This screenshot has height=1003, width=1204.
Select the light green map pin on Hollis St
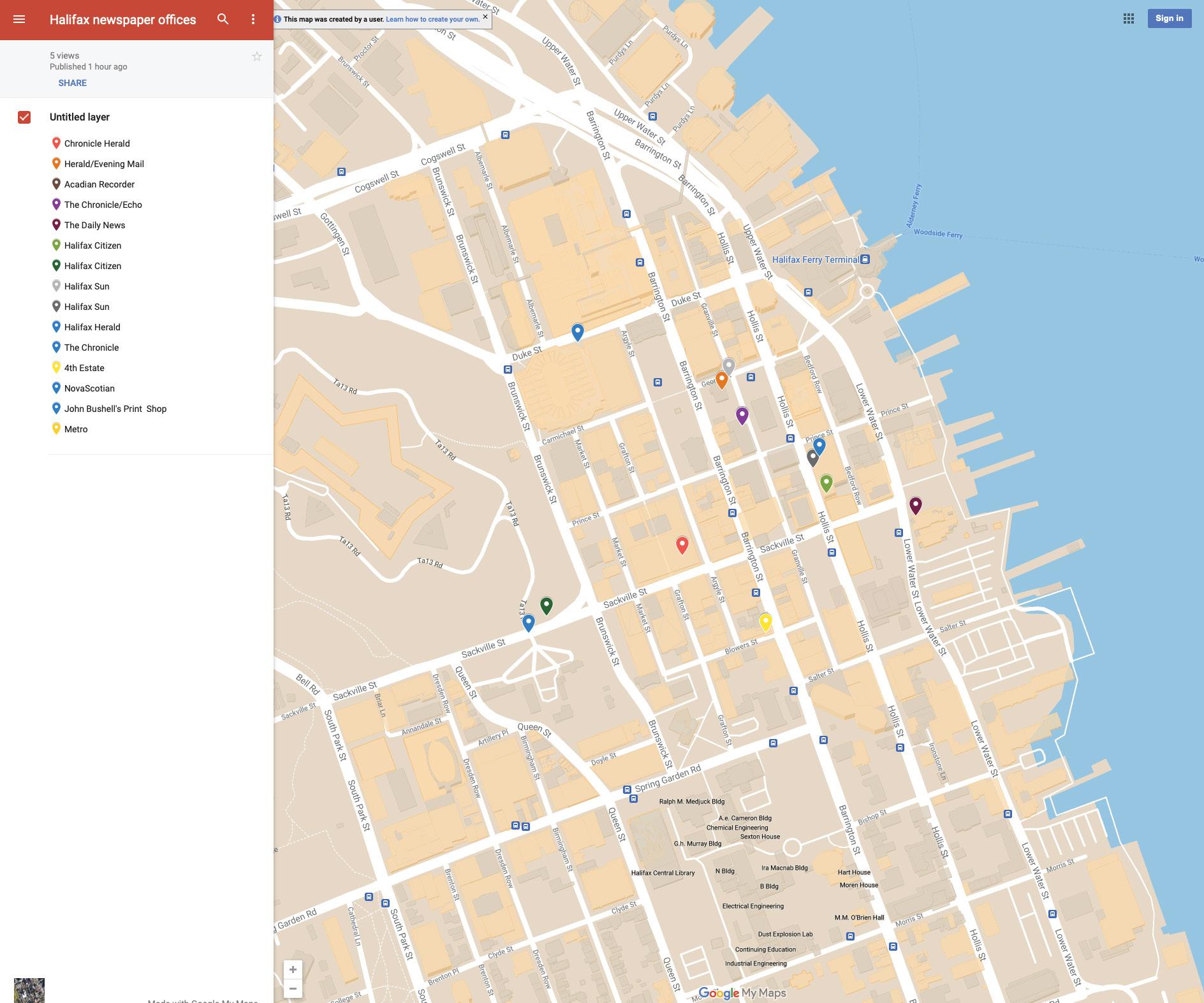click(826, 483)
